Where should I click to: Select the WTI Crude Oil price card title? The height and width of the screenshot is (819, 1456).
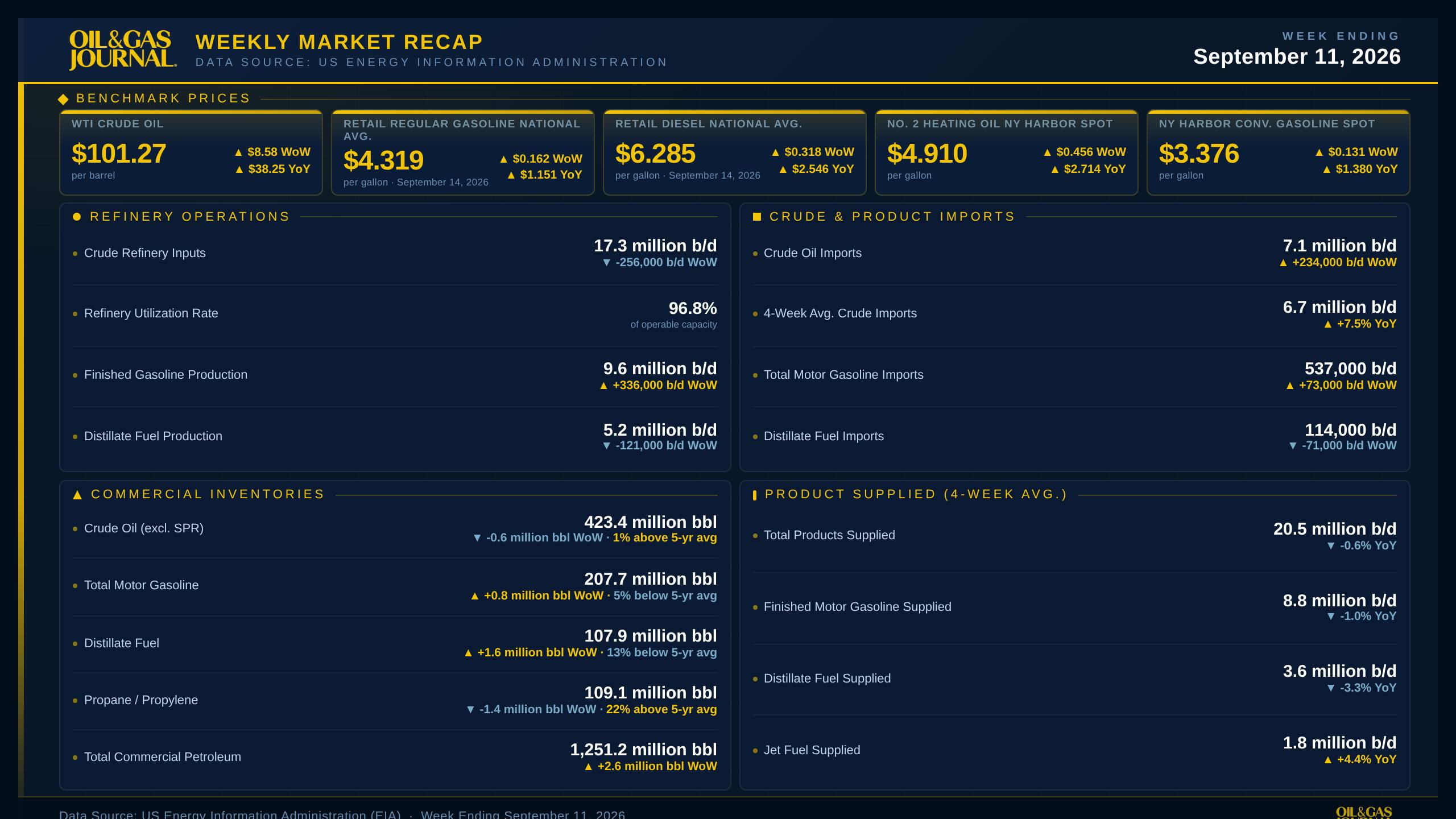118,124
